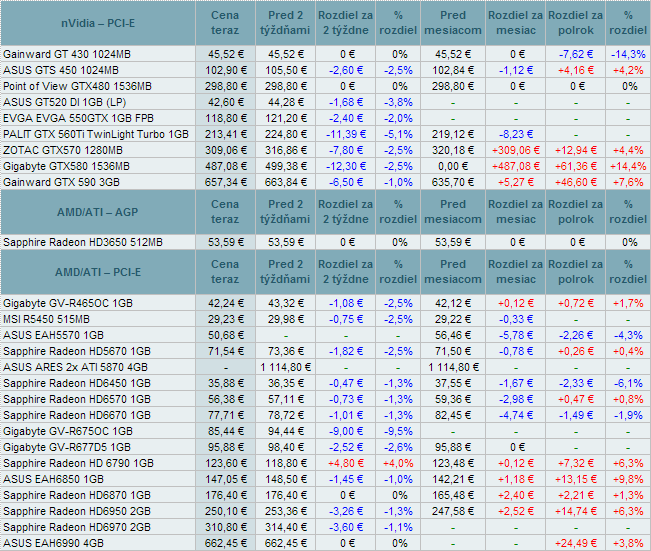Select the +46,60 € half-year difference cell
Image resolution: width=651 pixels, height=551 pixels.
576,182
